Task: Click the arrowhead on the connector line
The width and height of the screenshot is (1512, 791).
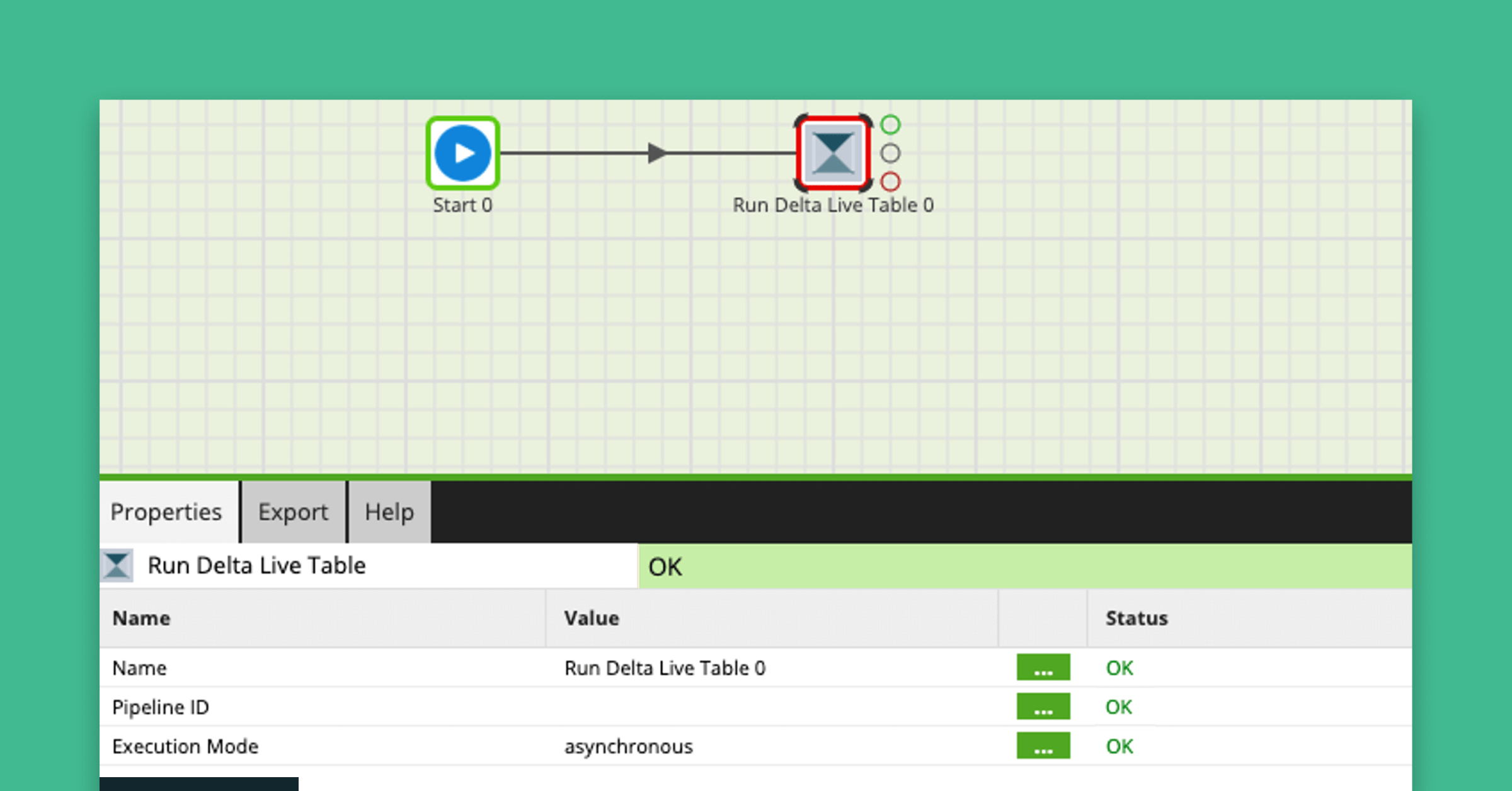Action: pos(656,153)
